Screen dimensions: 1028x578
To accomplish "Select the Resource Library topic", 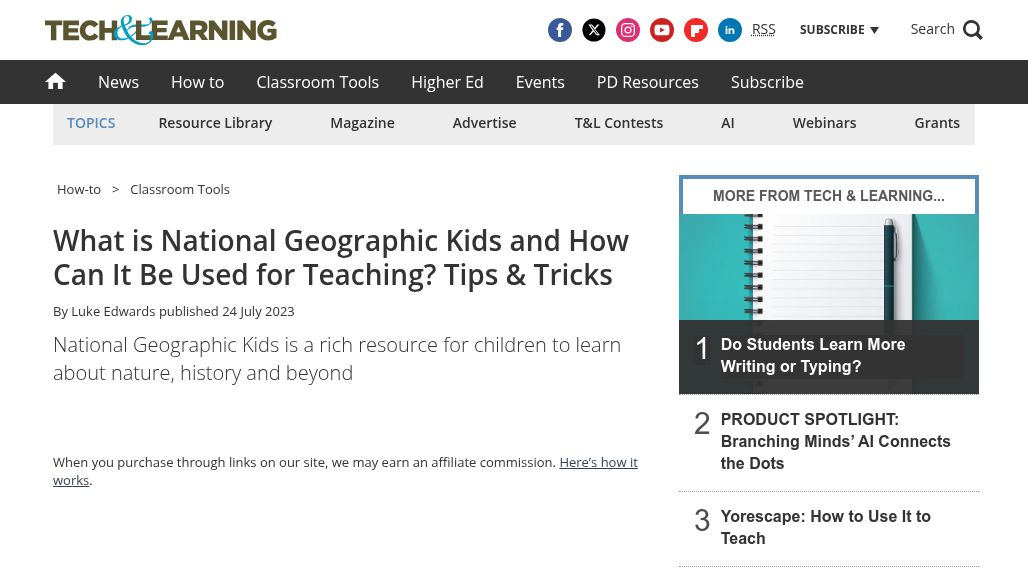I will click(215, 123).
